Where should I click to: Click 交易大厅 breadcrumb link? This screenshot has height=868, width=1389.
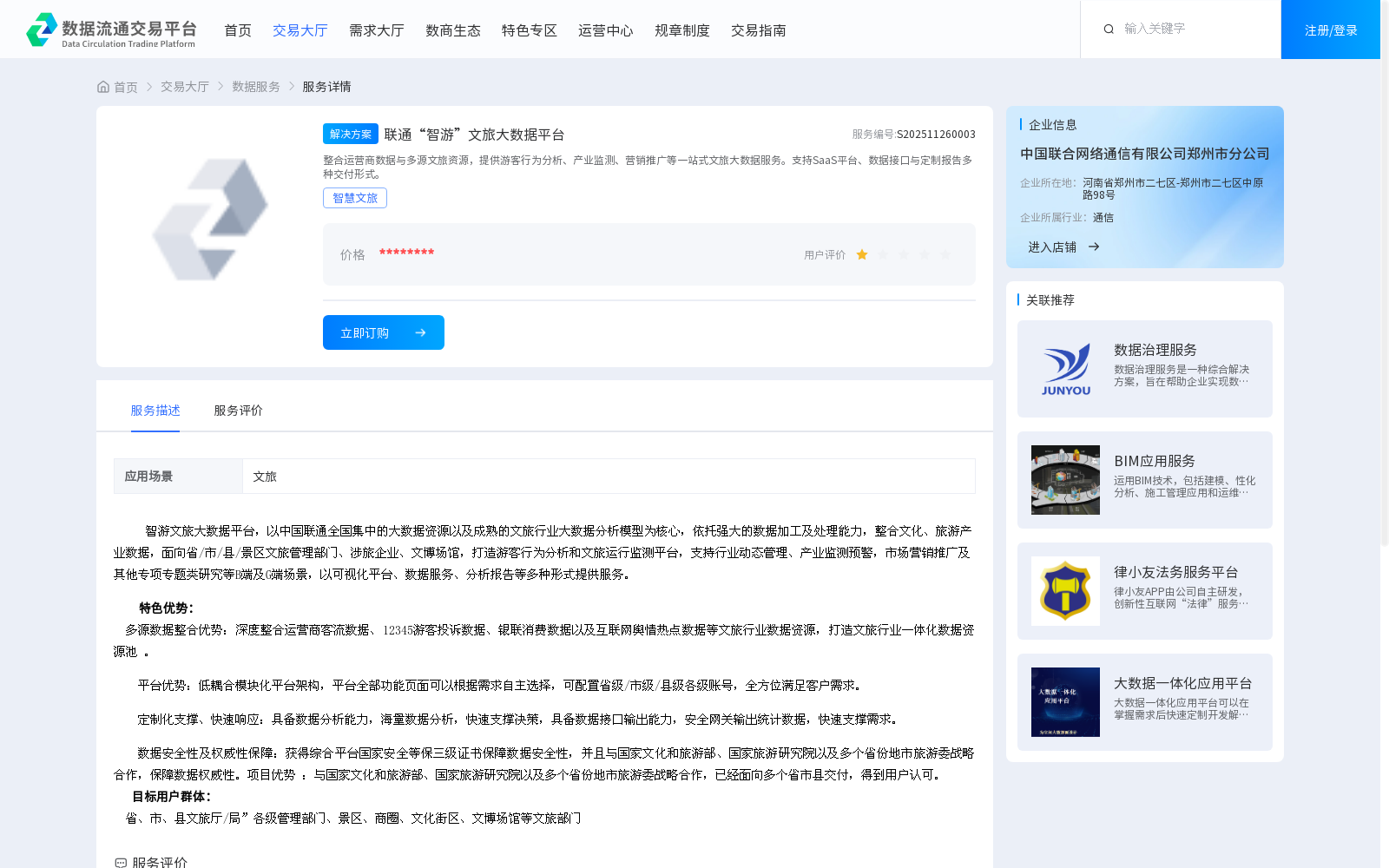coord(185,87)
